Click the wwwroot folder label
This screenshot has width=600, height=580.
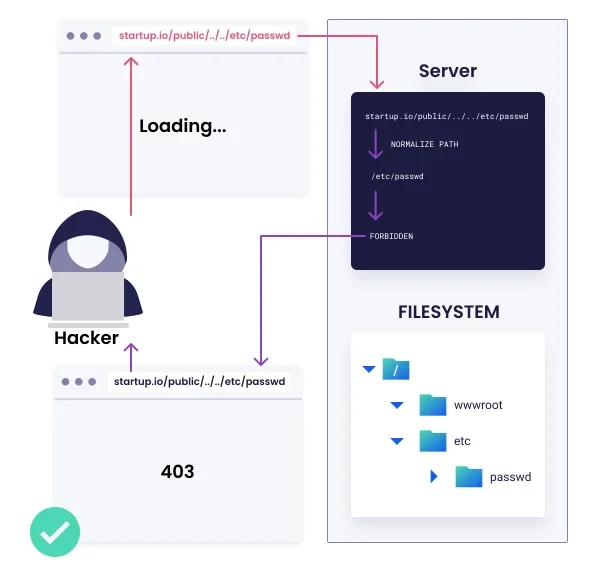(x=478, y=405)
